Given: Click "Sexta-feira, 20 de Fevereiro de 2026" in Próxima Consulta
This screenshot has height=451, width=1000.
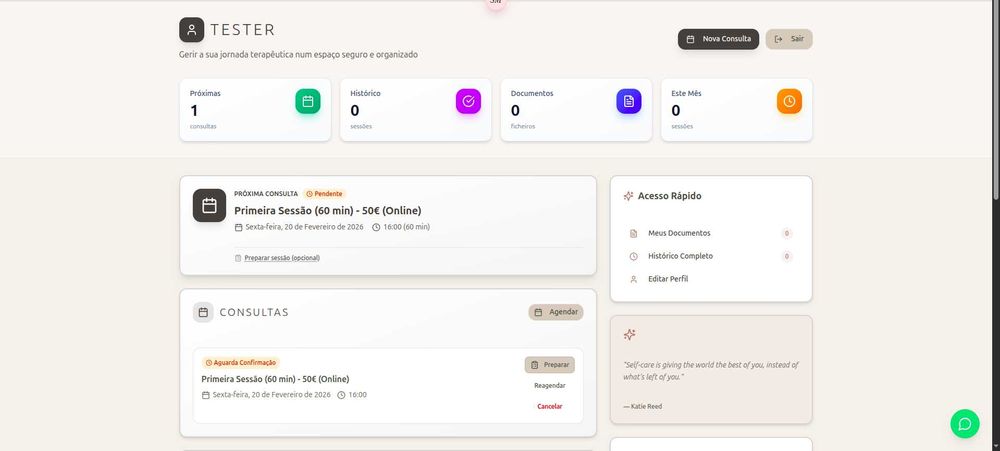Looking at the screenshot, I should 304,227.
